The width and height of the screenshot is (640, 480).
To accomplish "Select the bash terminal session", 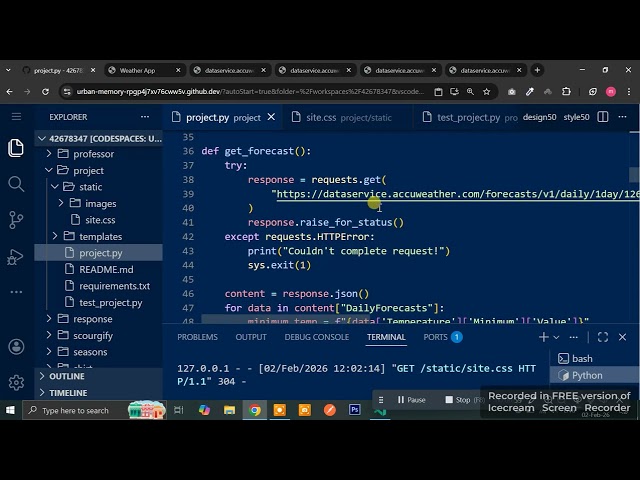I will [x=582, y=358].
